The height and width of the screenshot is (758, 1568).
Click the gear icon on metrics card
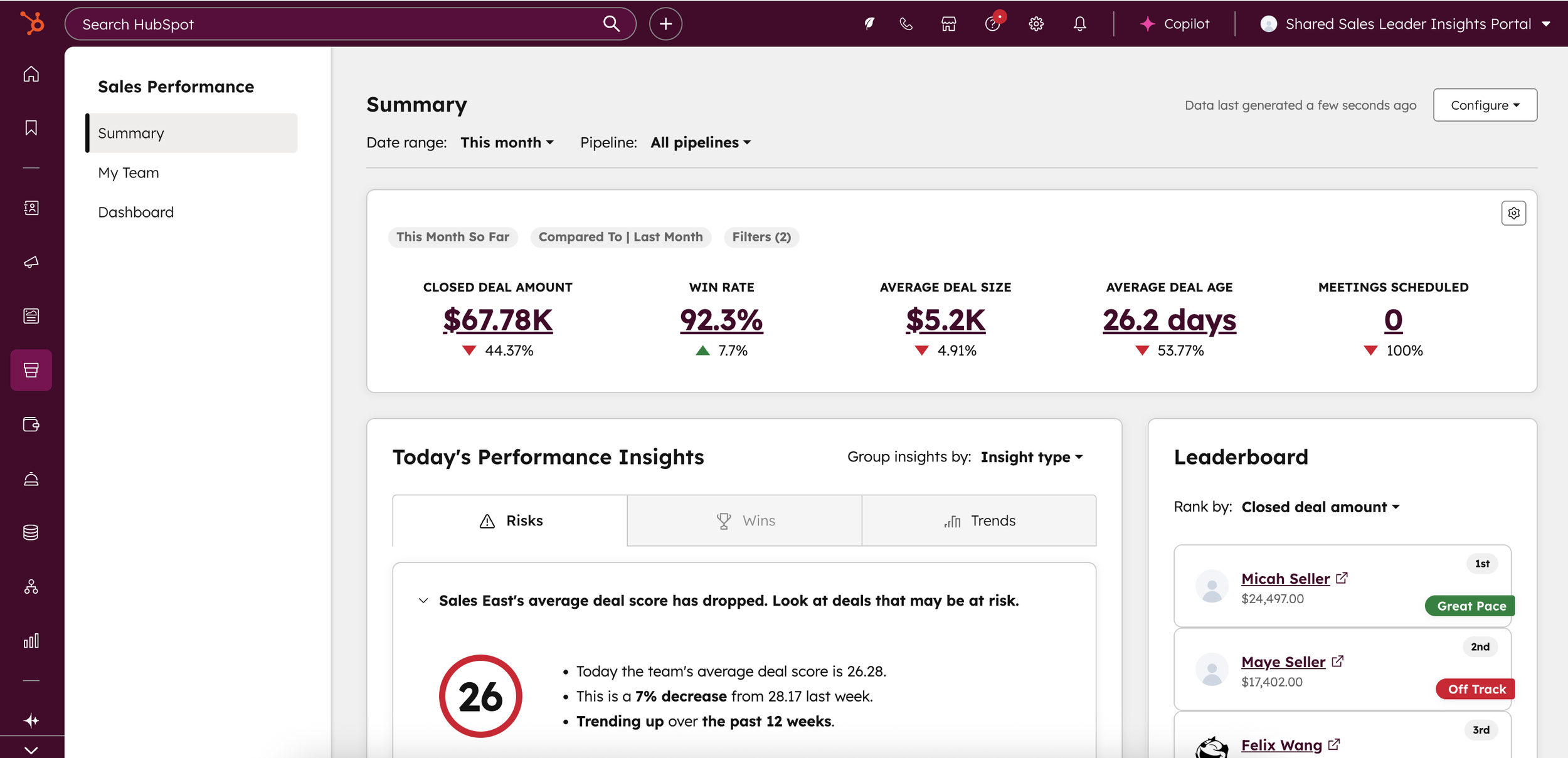pyautogui.click(x=1513, y=213)
